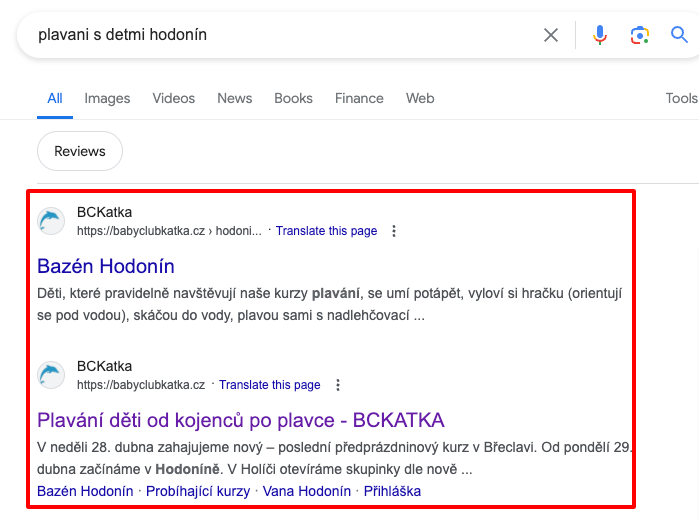This screenshot has width=699, height=524.
Task: Open the three-dot menu for the second result
Action: coord(338,385)
